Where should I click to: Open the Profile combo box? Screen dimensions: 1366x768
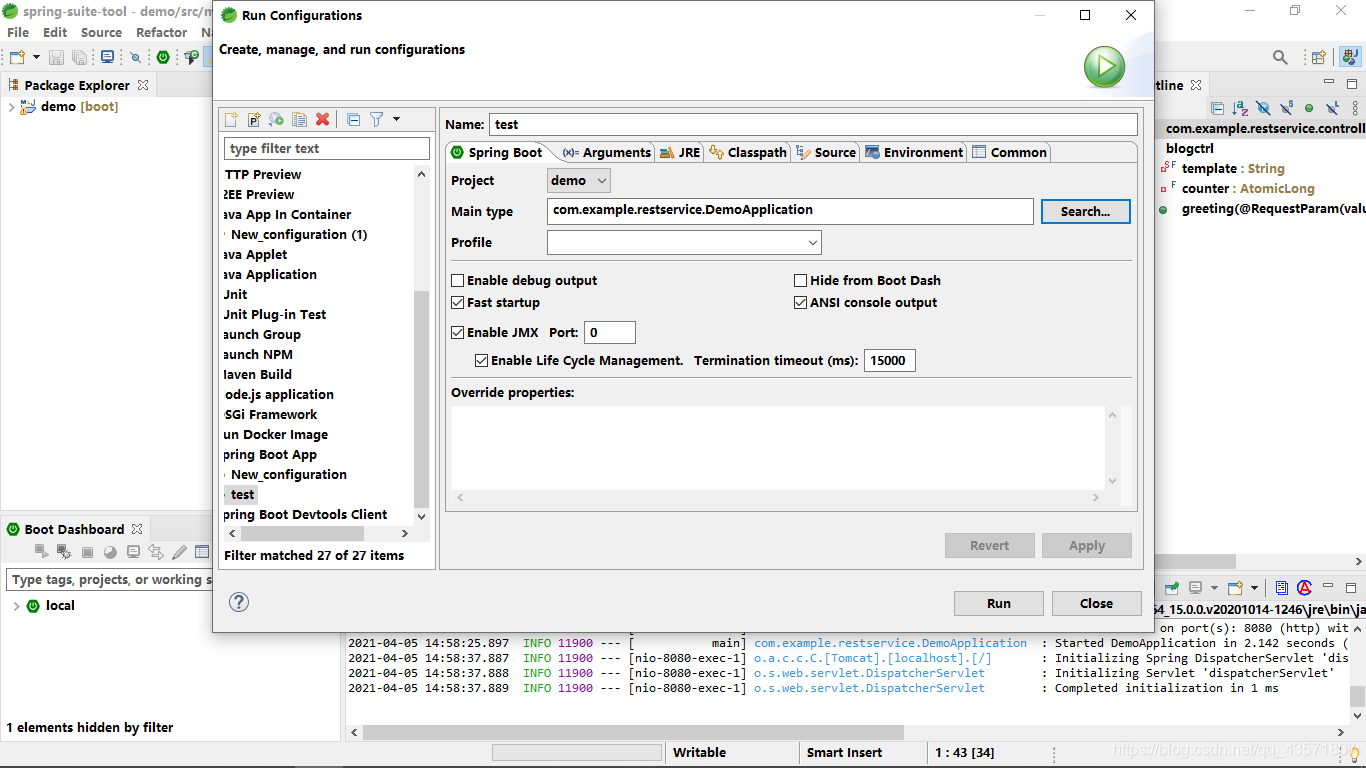point(684,243)
